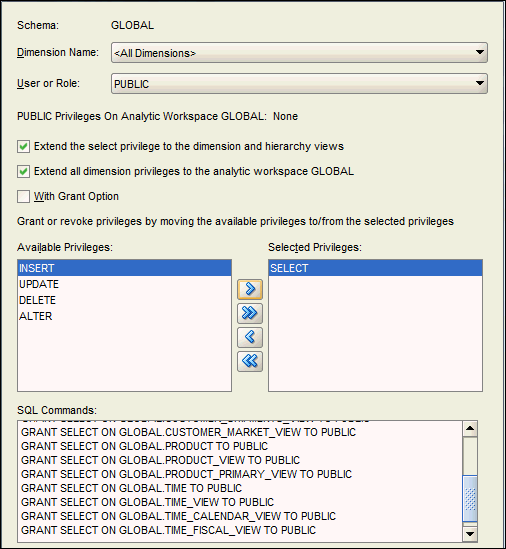Click SQL Commands scroll up arrow
The width and height of the screenshot is (506, 549).
(470, 428)
